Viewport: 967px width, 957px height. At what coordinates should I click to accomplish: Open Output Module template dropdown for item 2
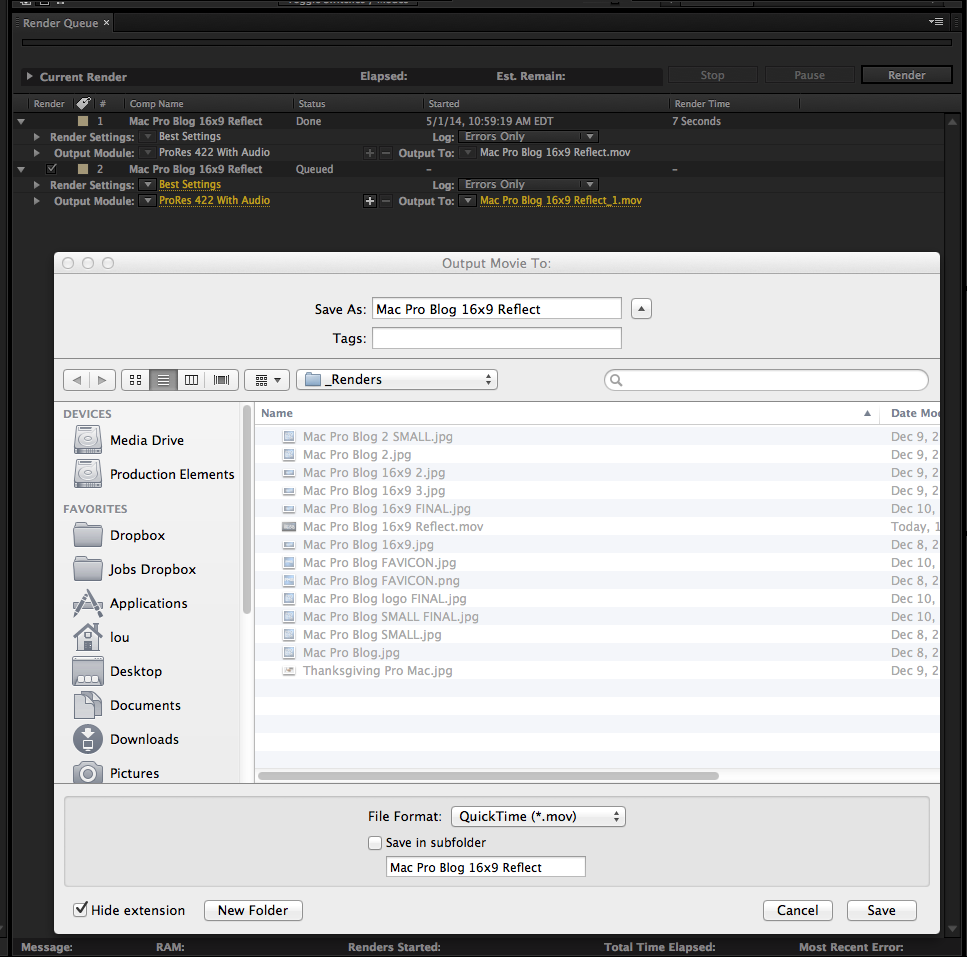147,200
